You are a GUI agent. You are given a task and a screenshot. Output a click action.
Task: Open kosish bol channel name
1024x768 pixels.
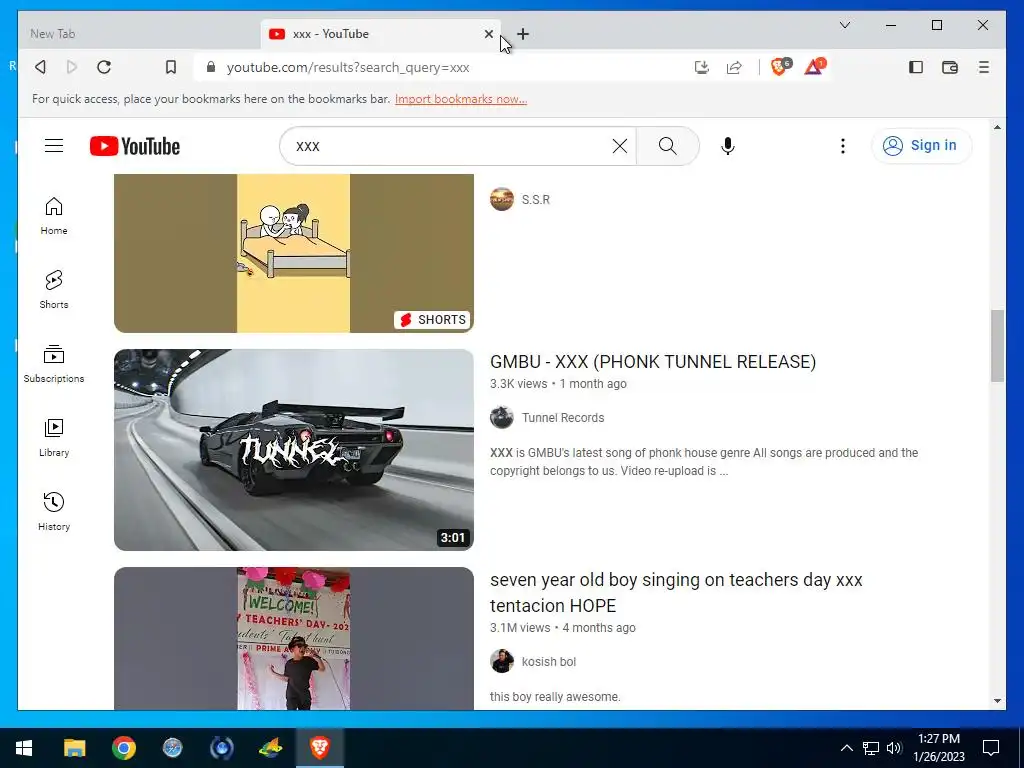(549, 662)
